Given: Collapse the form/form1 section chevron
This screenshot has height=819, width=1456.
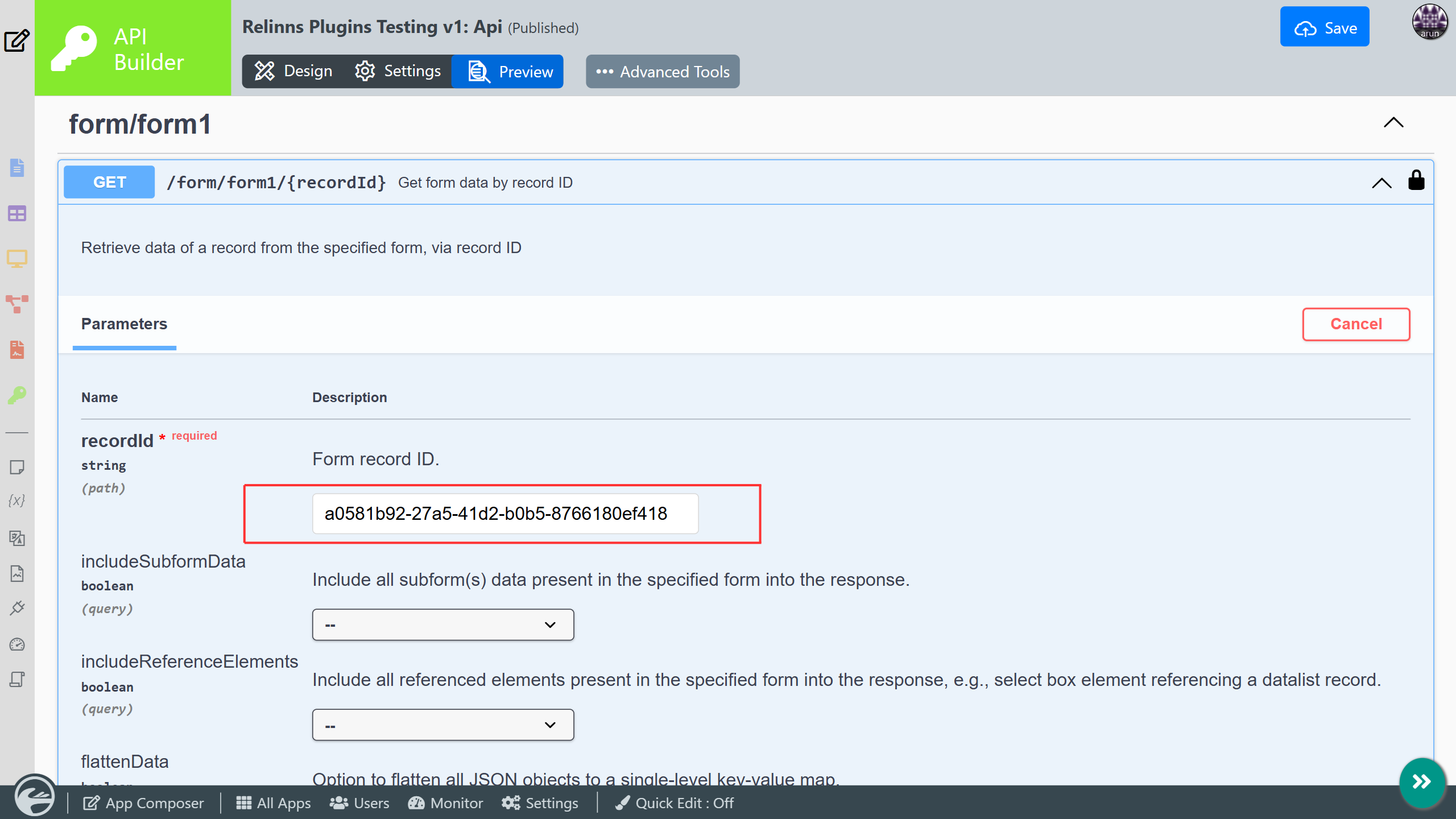Looking at the screenshot, I should point(1393,123).
